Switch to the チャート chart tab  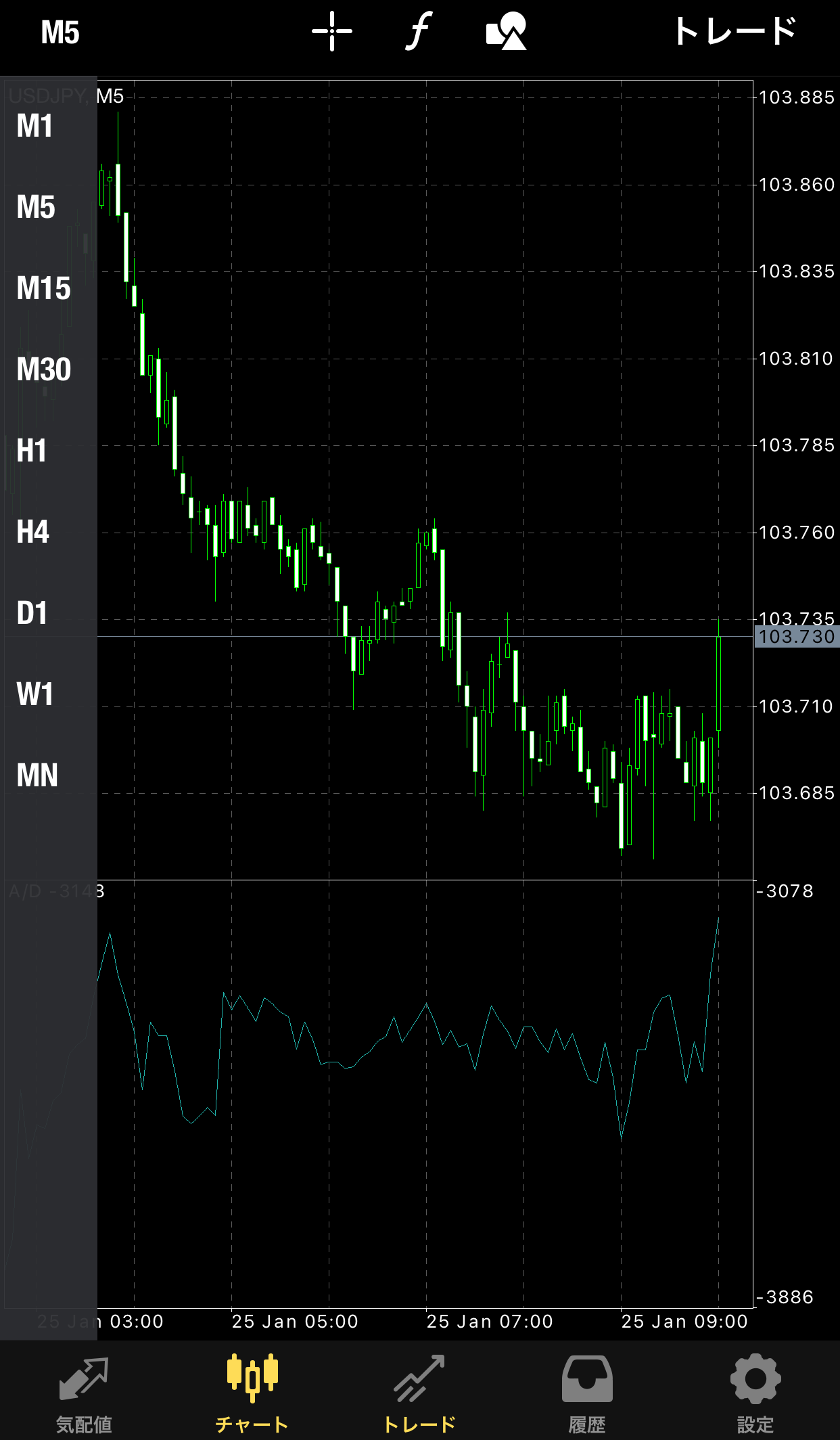pos(252,1395)
